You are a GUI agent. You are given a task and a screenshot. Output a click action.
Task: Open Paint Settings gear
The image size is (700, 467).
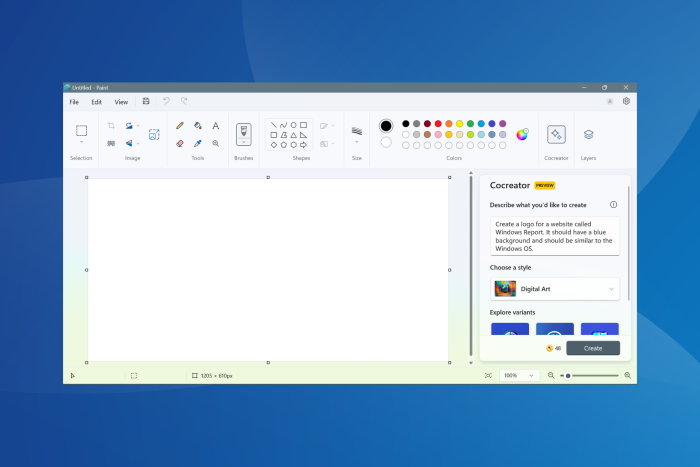click(x=626, y=101)
